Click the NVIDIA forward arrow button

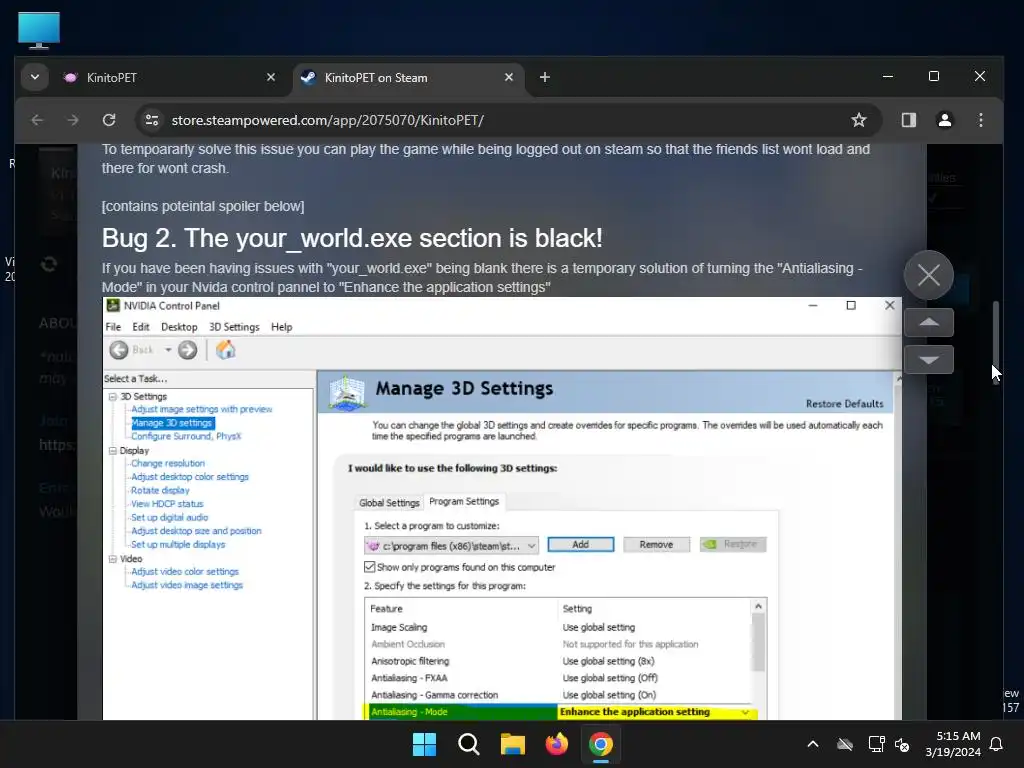coord(187,350)
